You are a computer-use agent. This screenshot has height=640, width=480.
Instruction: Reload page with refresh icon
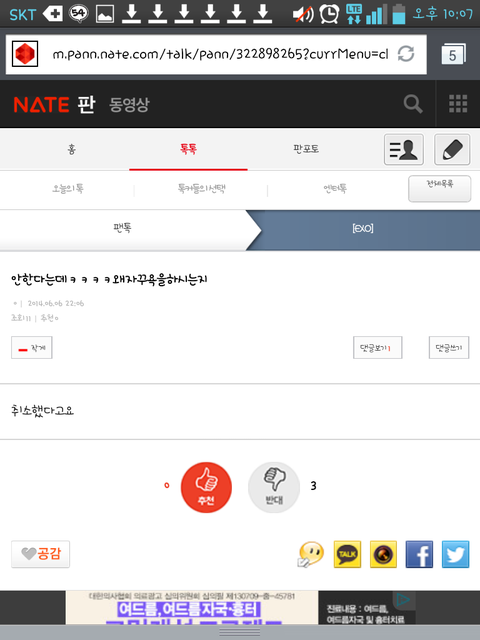[x=406, y=54]
